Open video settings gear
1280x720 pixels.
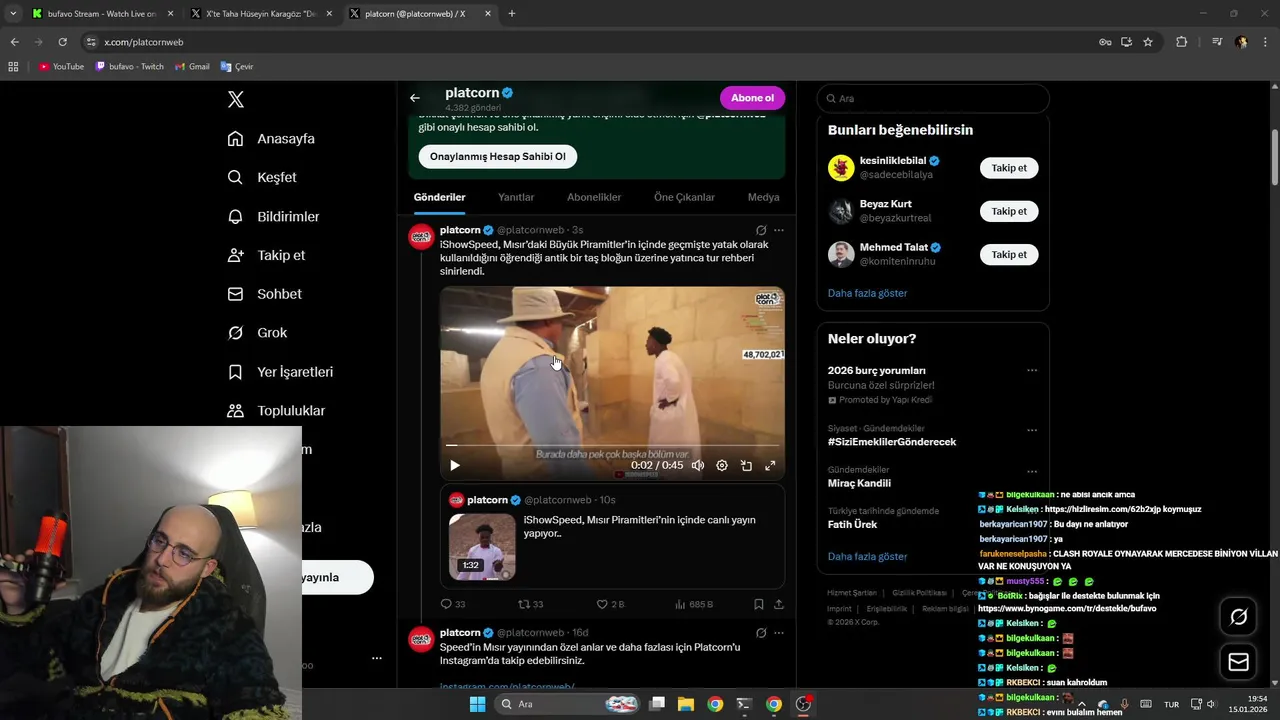[722, 465]
